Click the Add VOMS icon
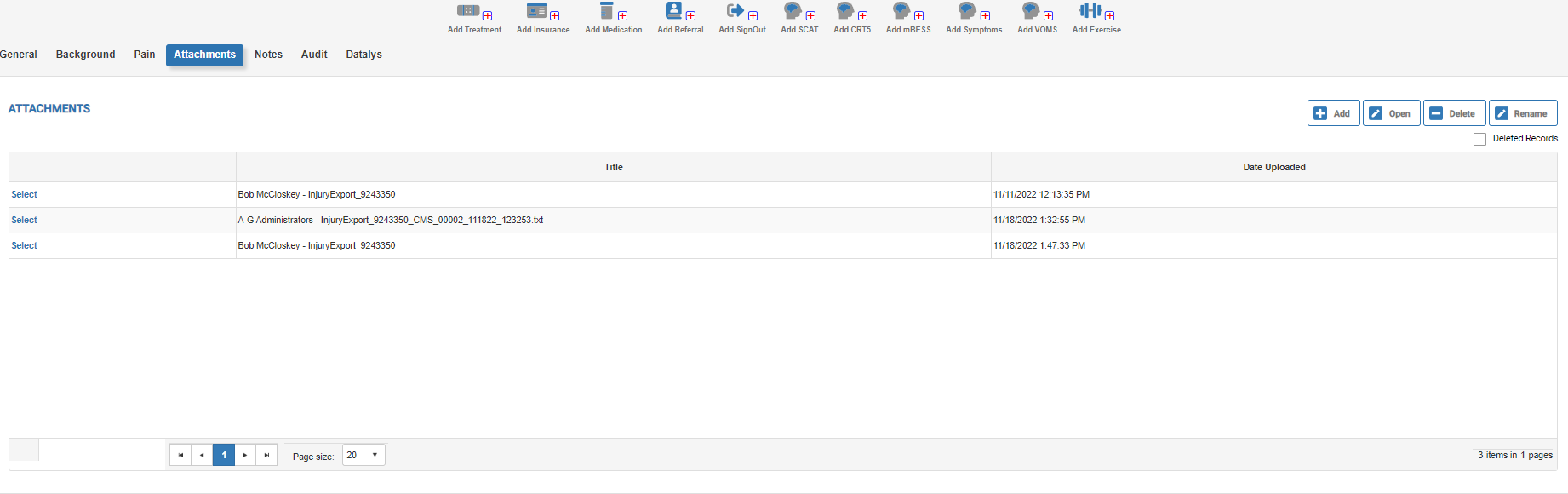This screenshot has height=494, width=1568. (1037, 12)
